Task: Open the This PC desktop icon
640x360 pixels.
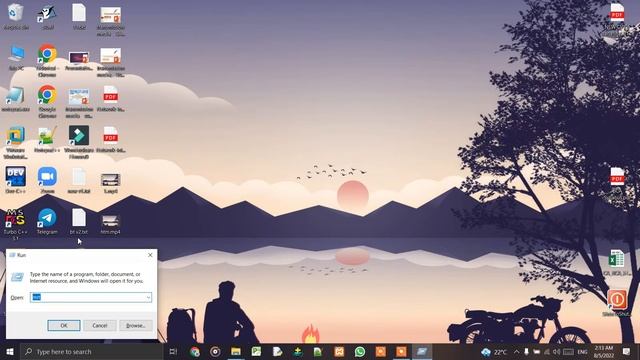Action: coord(16,57)
